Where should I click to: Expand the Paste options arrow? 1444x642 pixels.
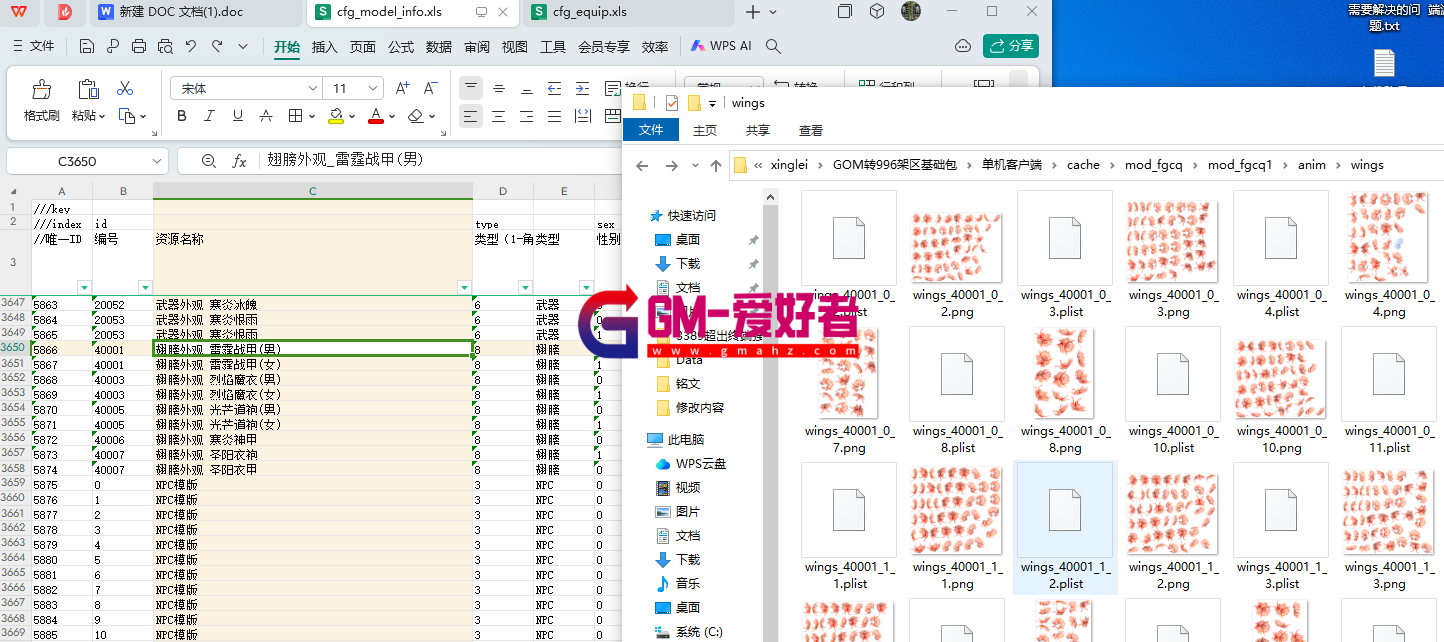(102, 117)
